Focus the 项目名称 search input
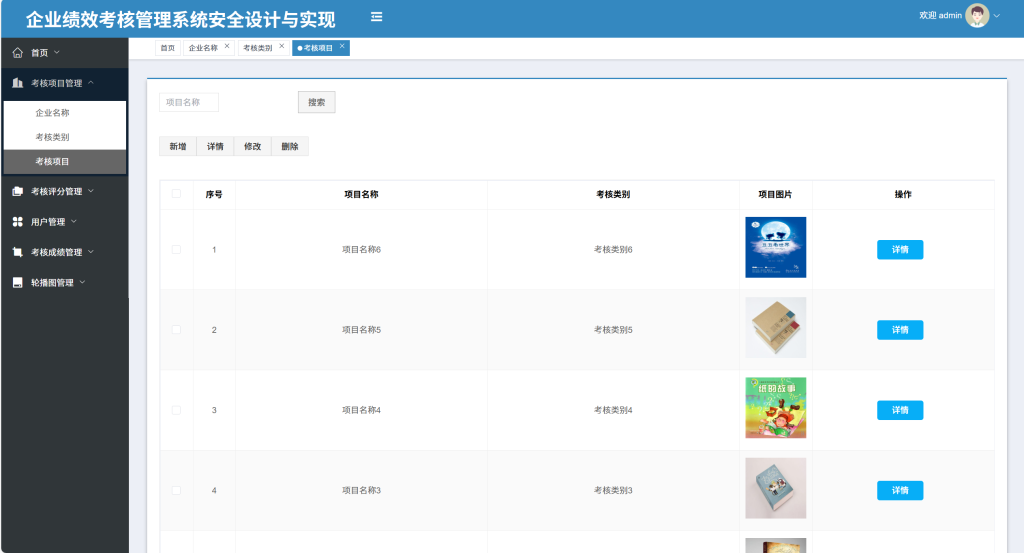This screenshot has height=553, width=1024. click(x=189, y=102)
